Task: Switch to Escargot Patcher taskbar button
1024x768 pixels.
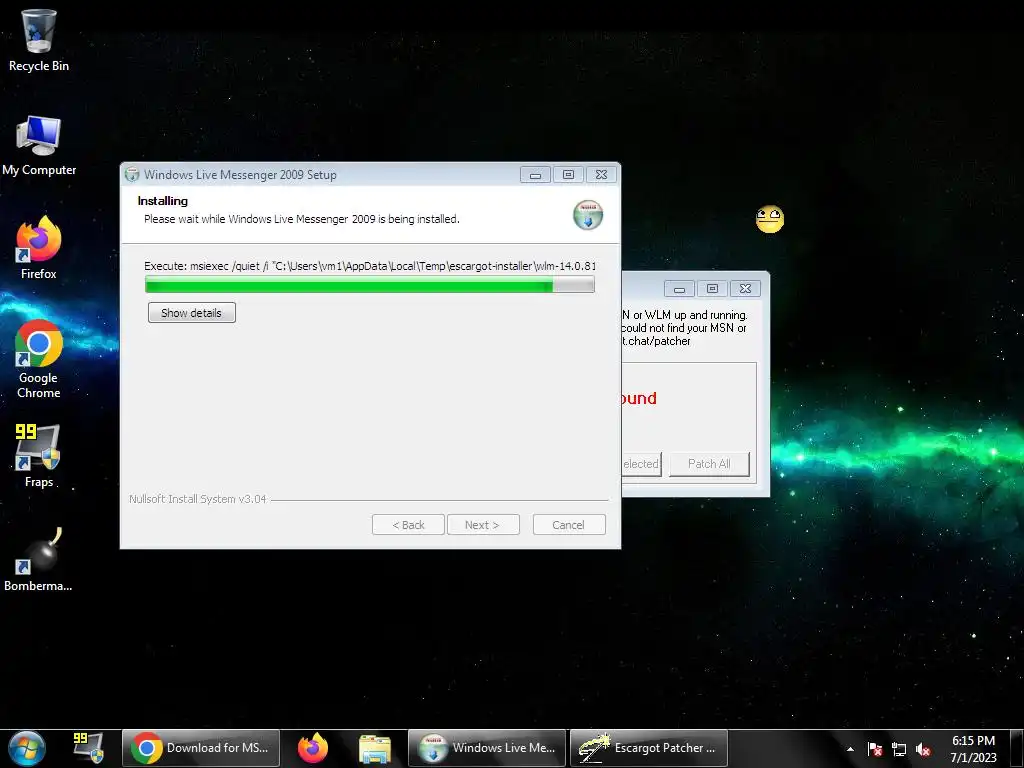Action: point(648,748)
